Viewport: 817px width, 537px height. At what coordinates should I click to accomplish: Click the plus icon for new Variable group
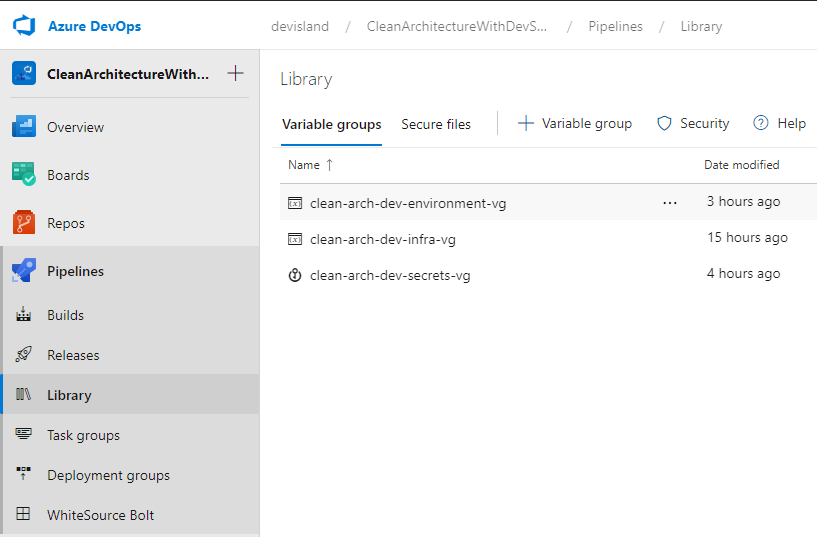pos(526,123)
